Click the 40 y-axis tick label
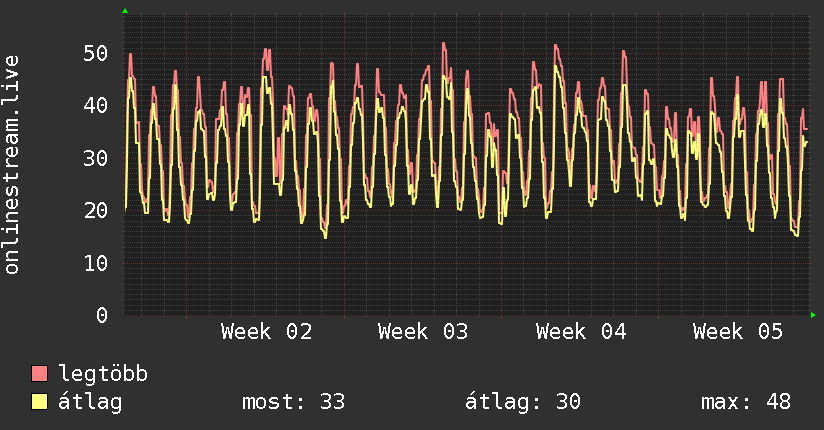This screenshot has height=430, width=824. click(96, 106)
